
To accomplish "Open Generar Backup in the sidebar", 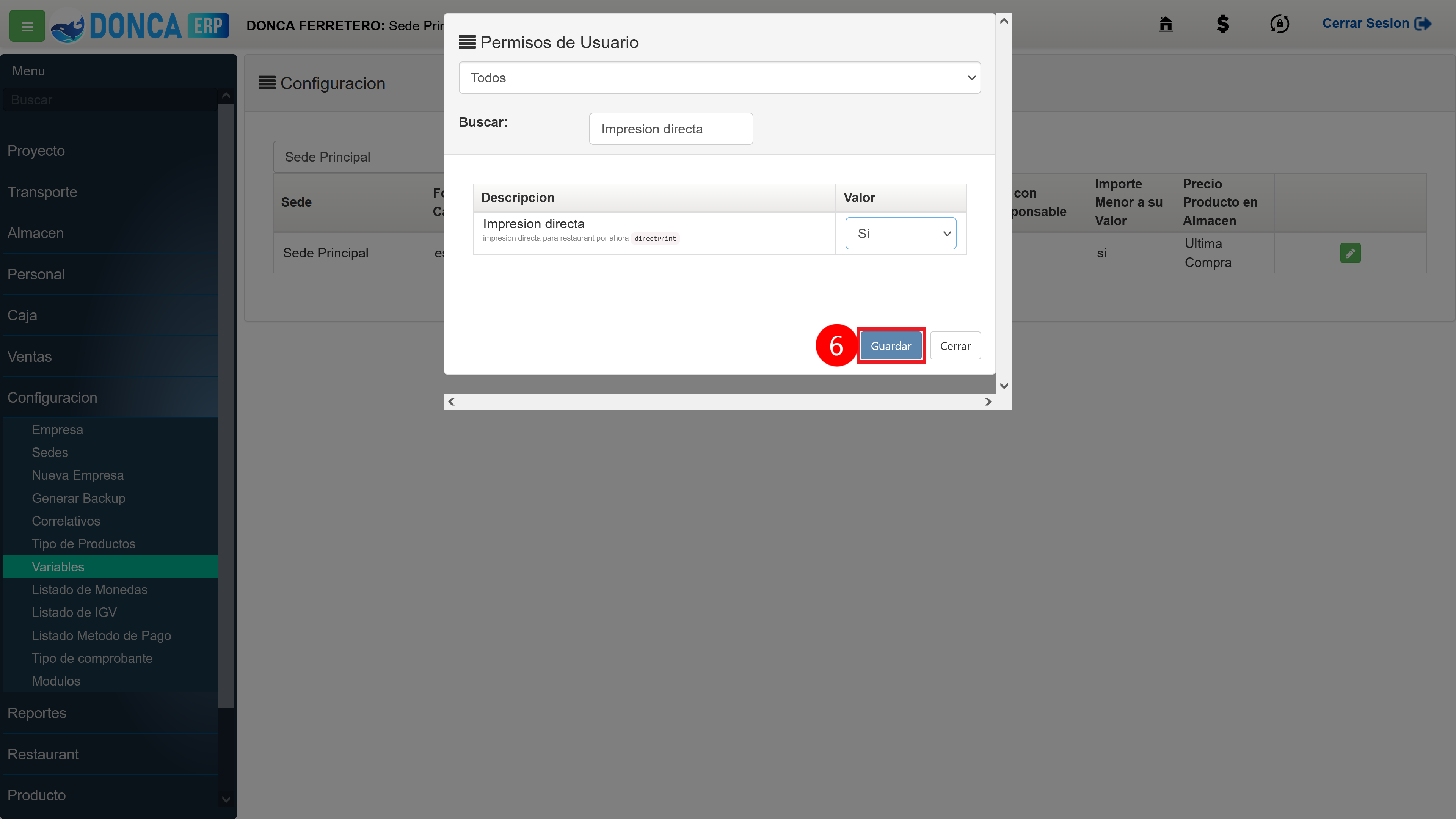I will coord(111,499).
